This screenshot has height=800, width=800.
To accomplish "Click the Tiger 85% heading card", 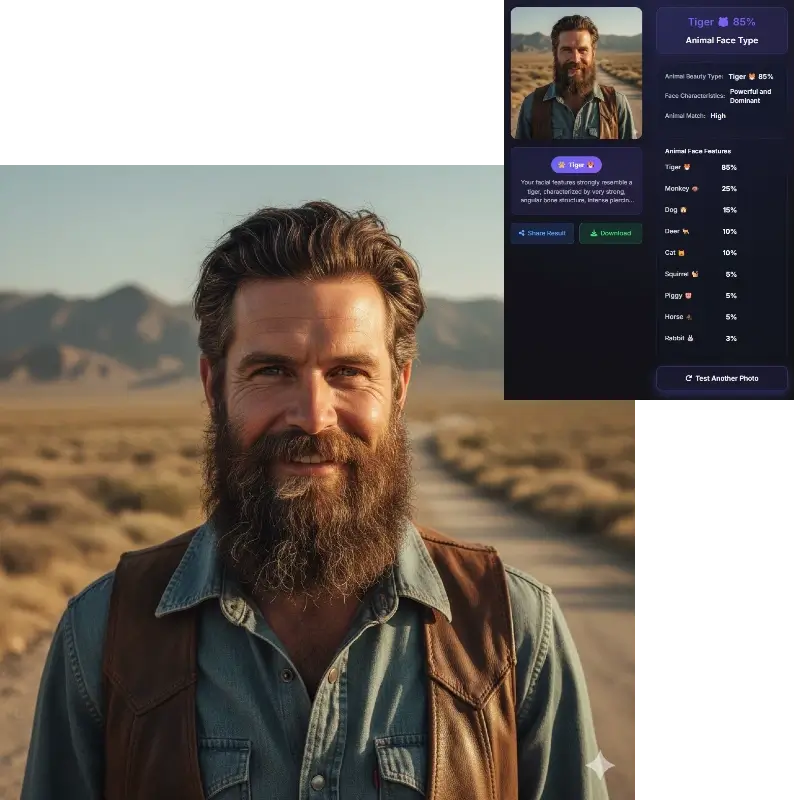I will pos(721,30).
